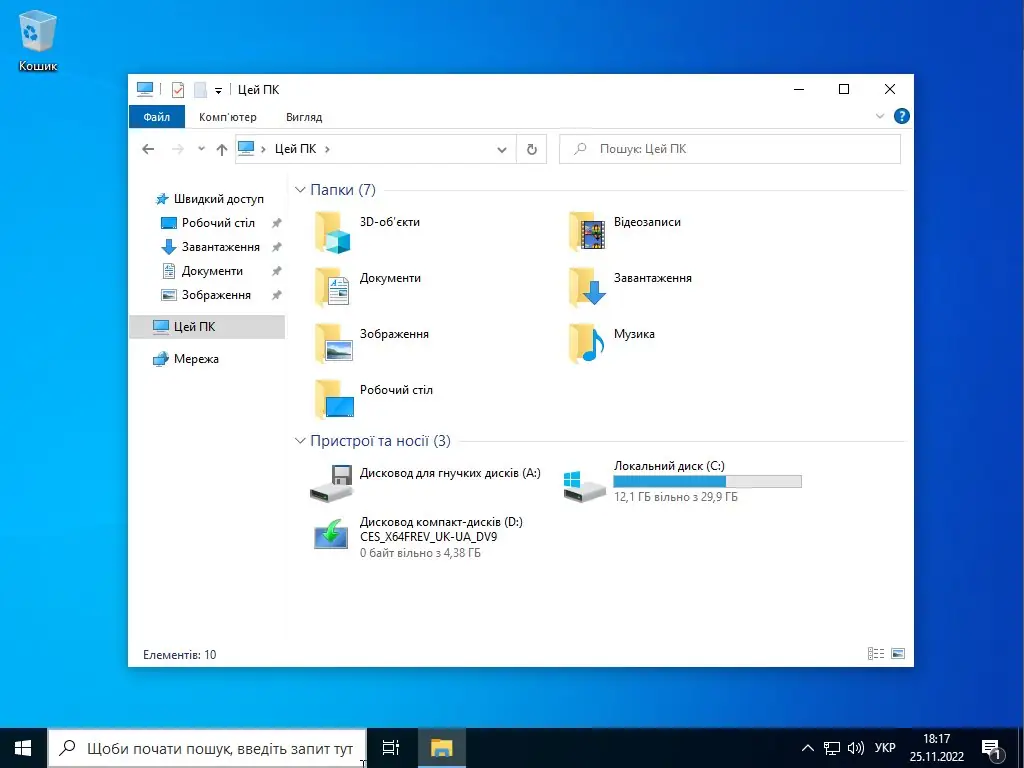Click the taskbar search box
Image resolution: width=1024 pixels, height=768 pixels.
[207, 748]
